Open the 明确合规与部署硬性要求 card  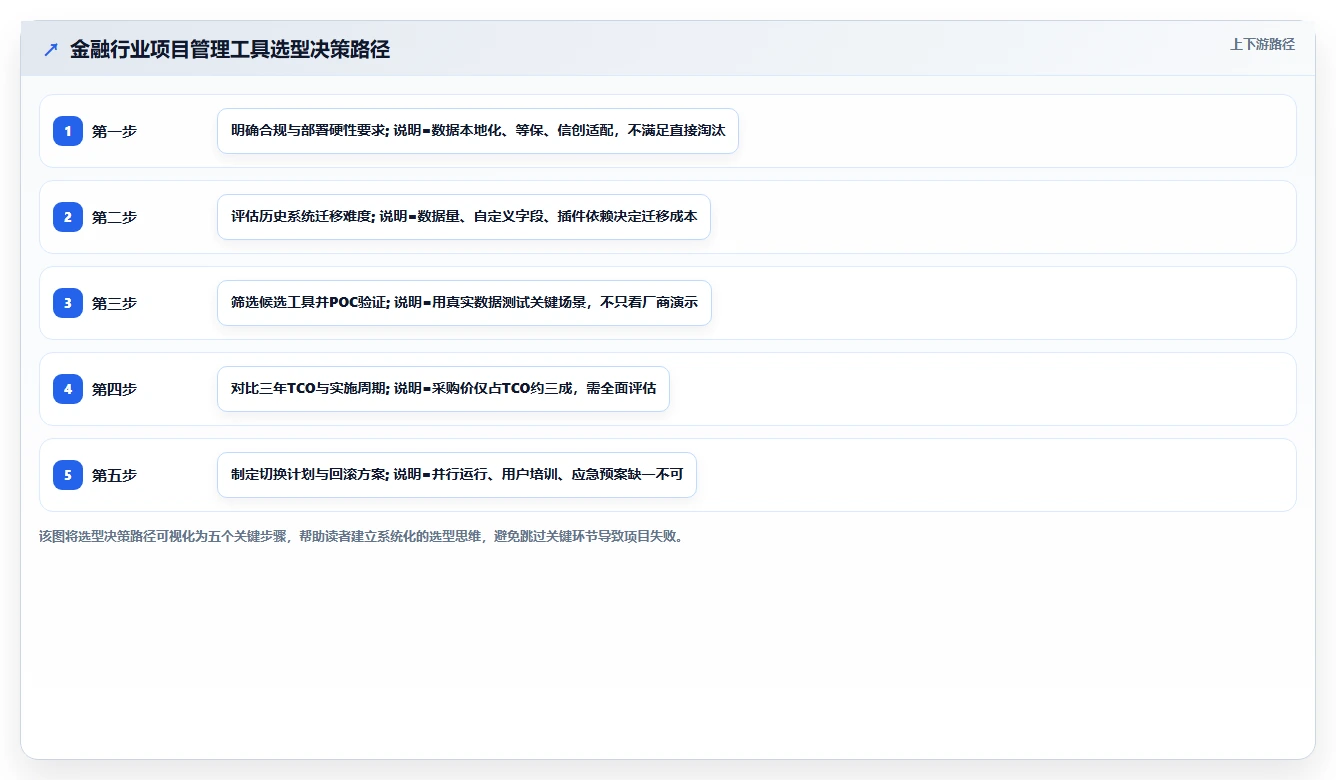point(478,131)
